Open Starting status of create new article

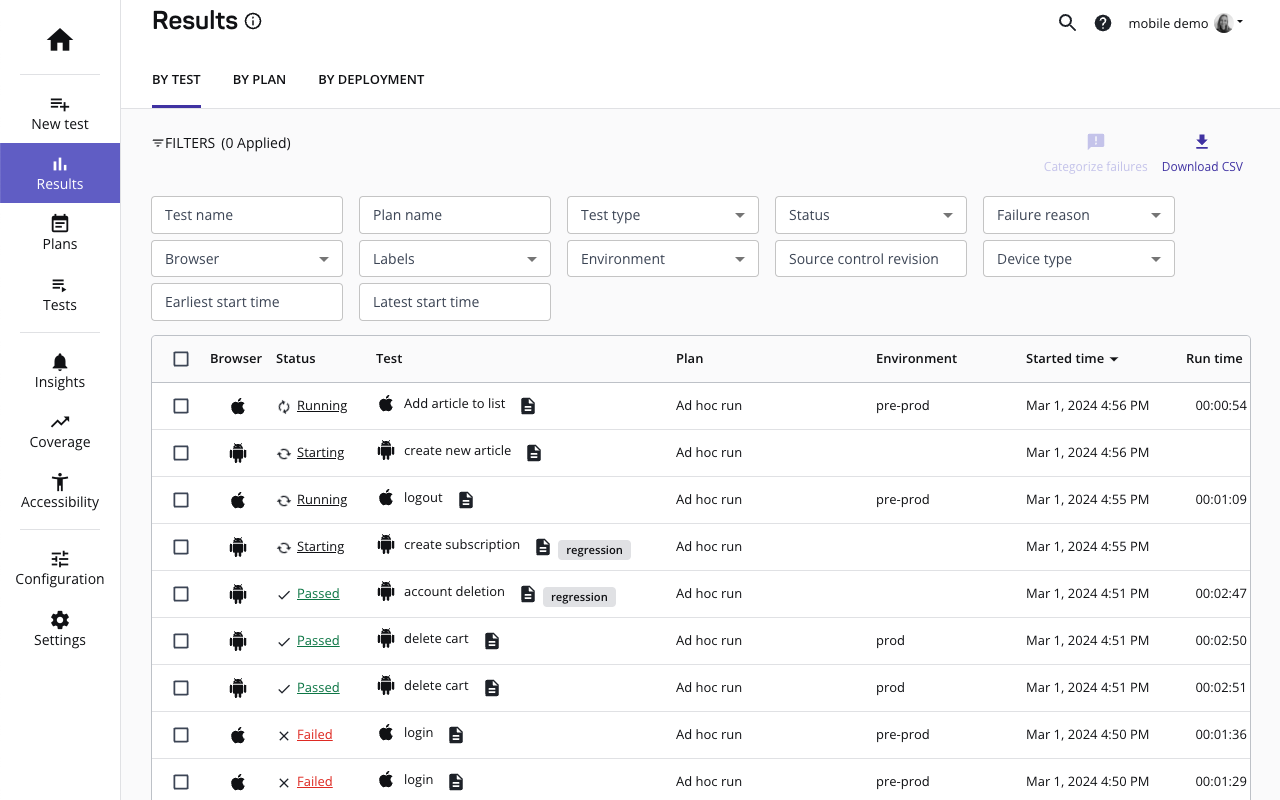(320, 453)
